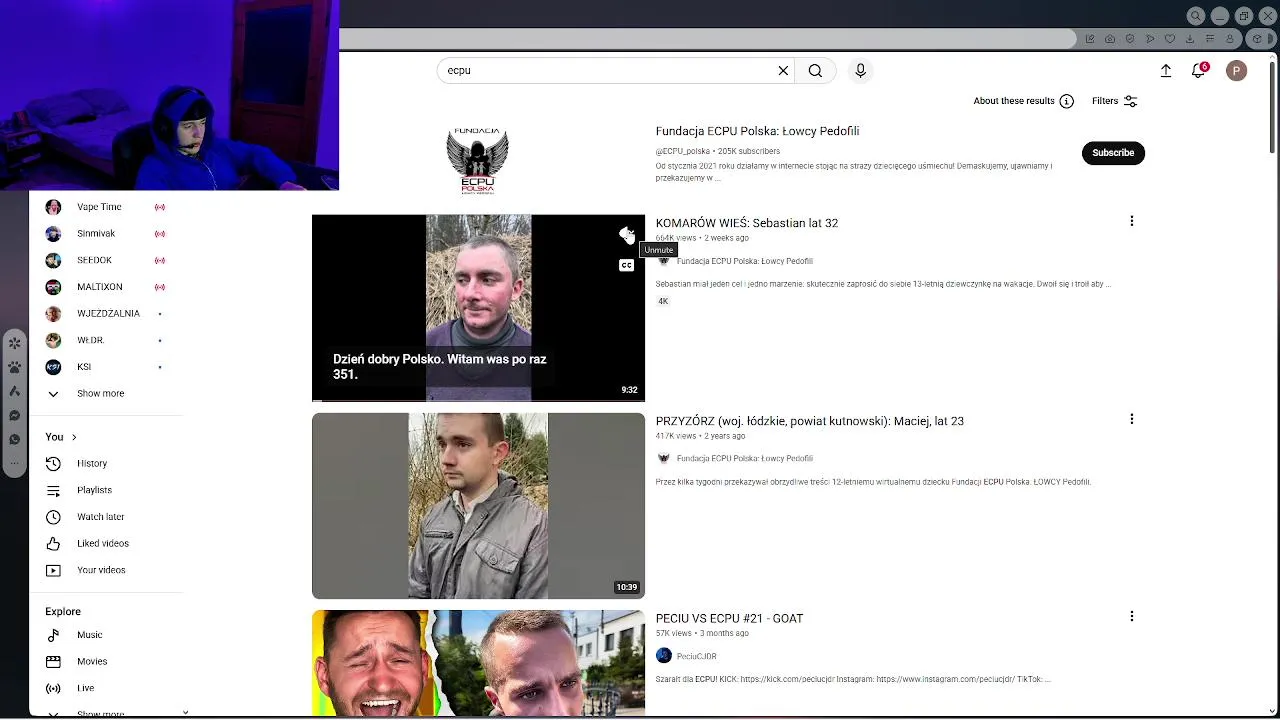Play the PECIU VS ECPU #21 thumbnail

coord(478,663)
